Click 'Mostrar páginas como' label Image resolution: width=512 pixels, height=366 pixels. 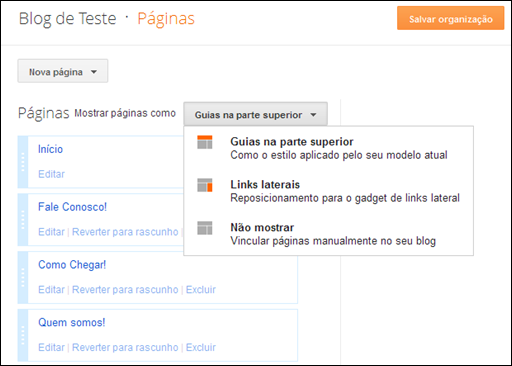coord(125,113)
